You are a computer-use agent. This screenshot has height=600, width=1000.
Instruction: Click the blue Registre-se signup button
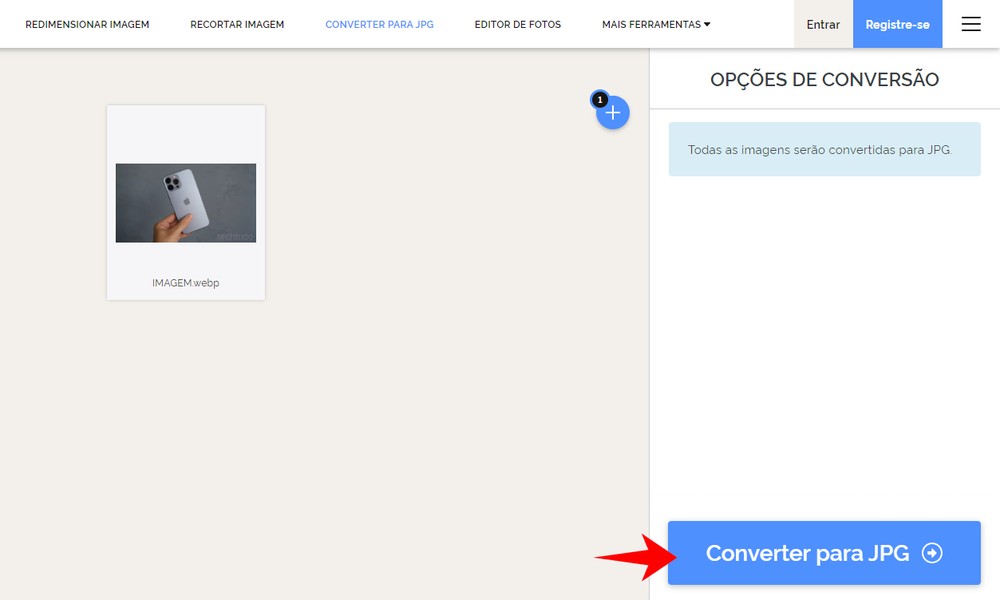(x=897, y=24)
